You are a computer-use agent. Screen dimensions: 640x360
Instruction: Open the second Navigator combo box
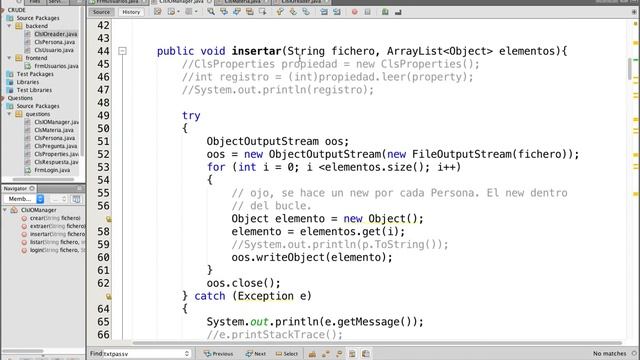(59, 199)
